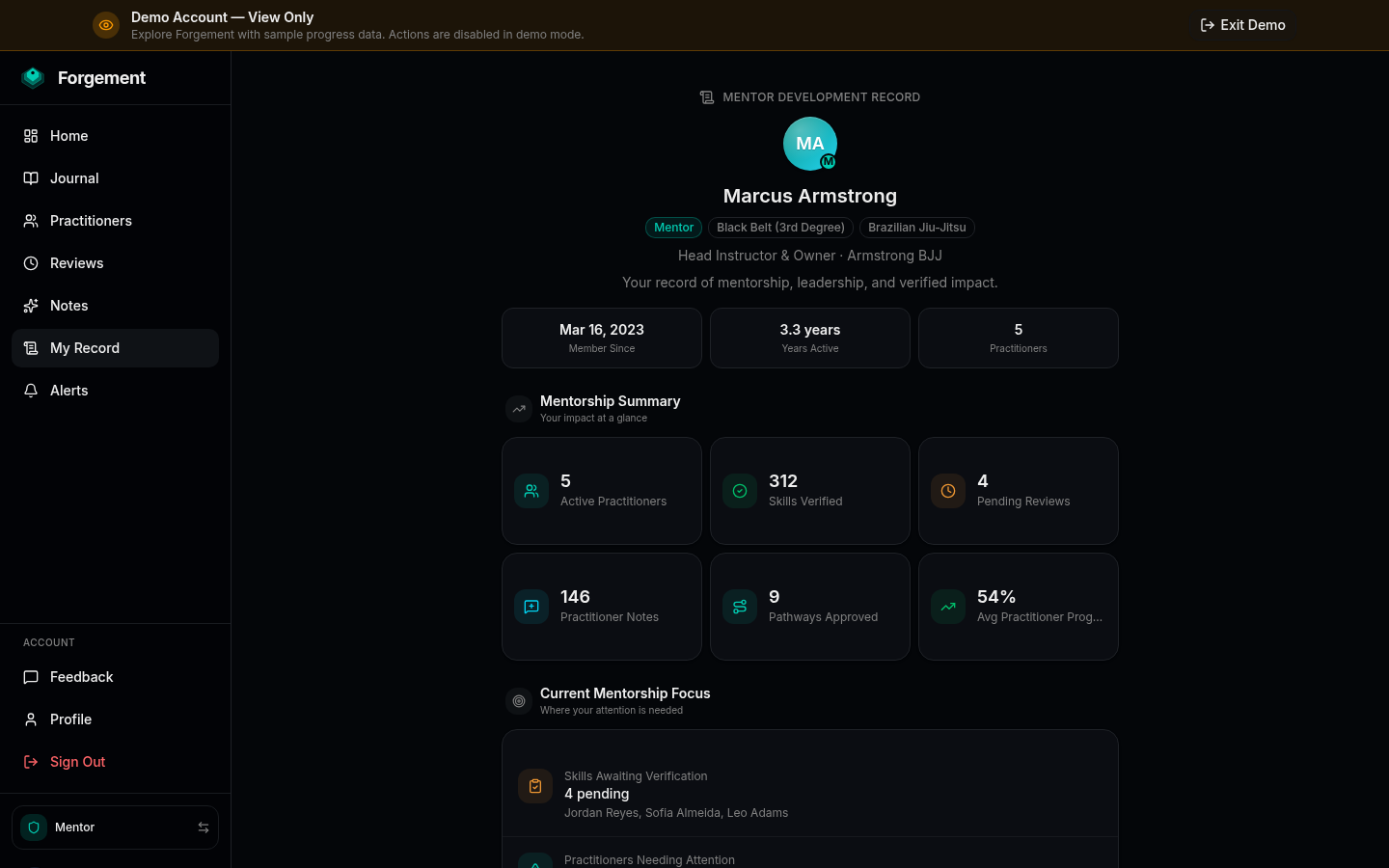Select My Record in the sidebar
The height and width of the screenshot is (868, 1389).
tap(115, 348)
